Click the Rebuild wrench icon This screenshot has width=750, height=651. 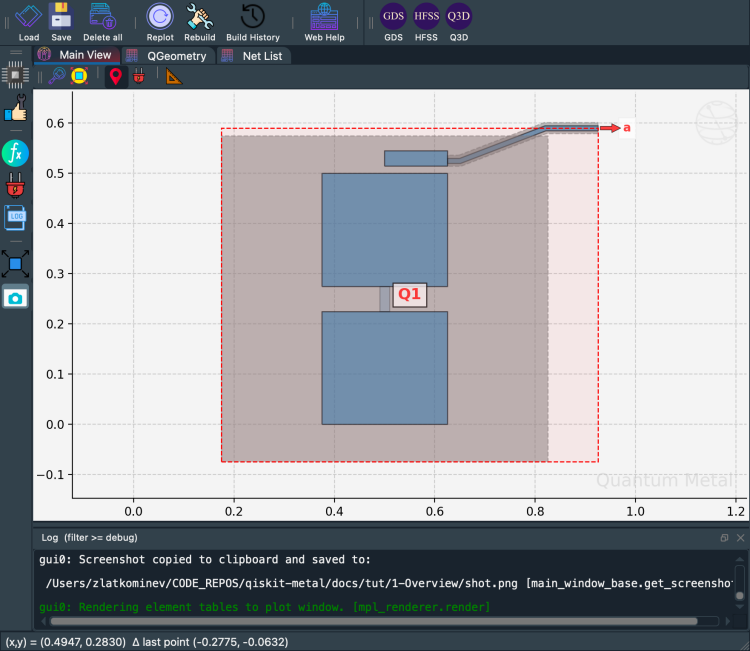point(200,17)
